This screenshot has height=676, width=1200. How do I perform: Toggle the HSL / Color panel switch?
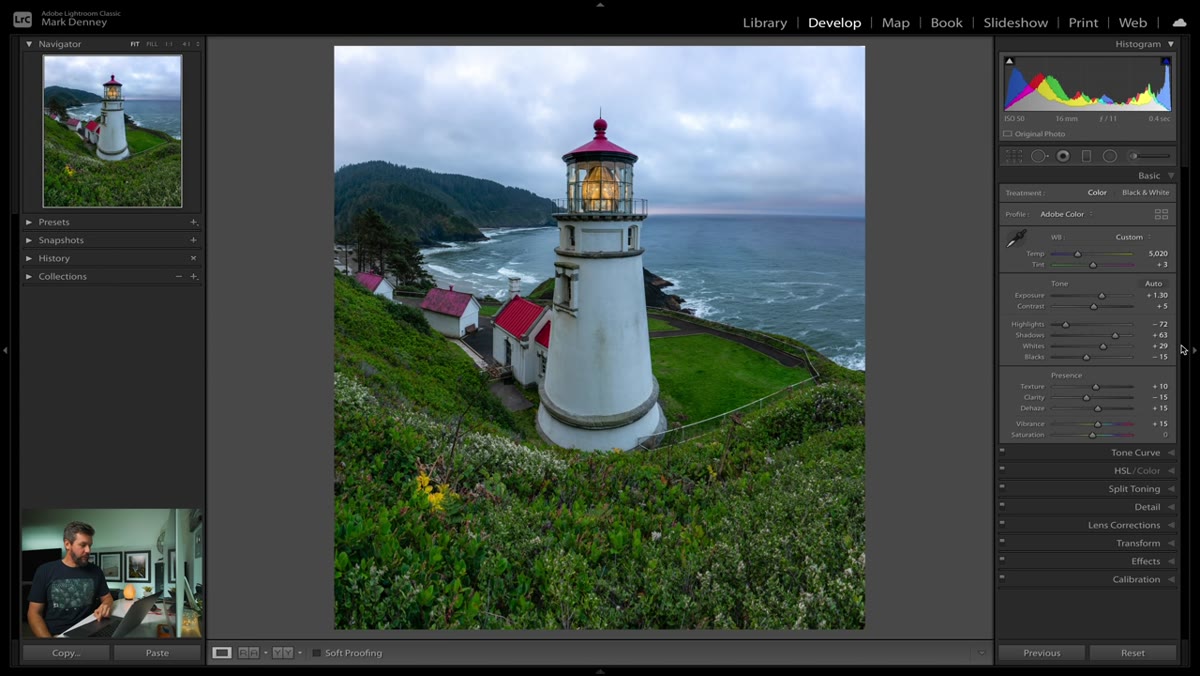1002,469
